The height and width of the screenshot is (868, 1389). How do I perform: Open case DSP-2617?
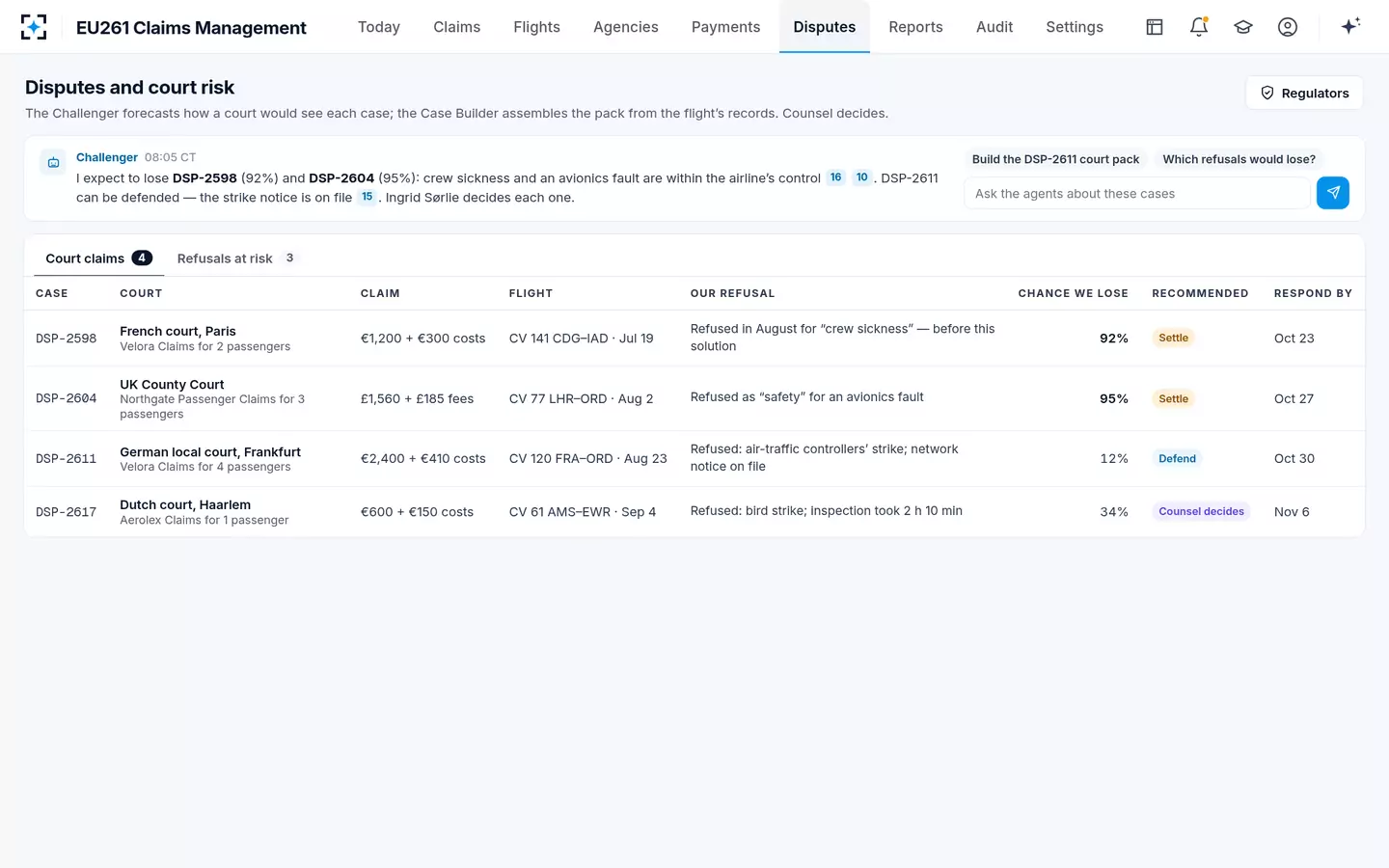click(67, 511)
